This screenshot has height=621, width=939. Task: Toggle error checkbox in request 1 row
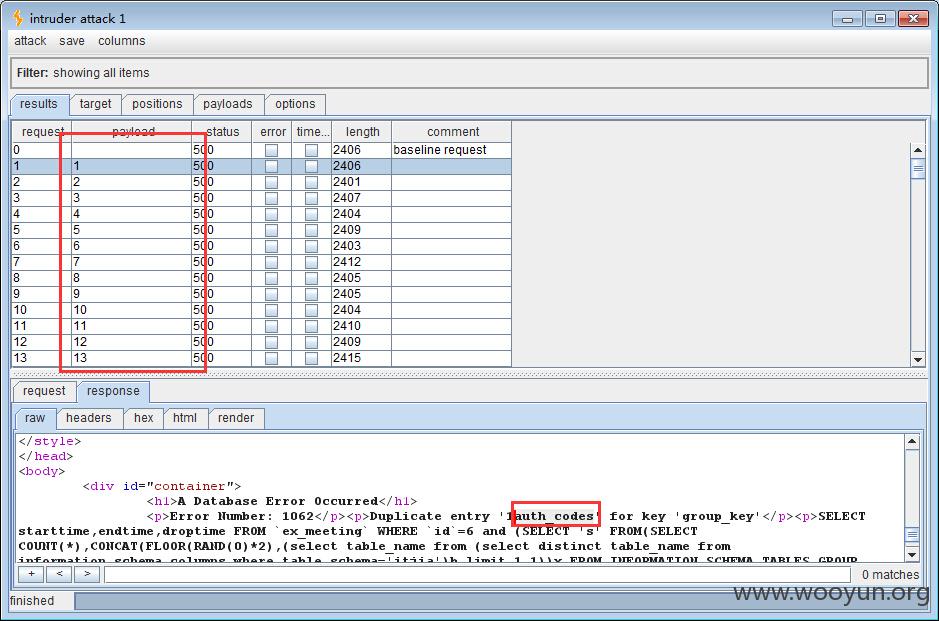pos(271,166)
